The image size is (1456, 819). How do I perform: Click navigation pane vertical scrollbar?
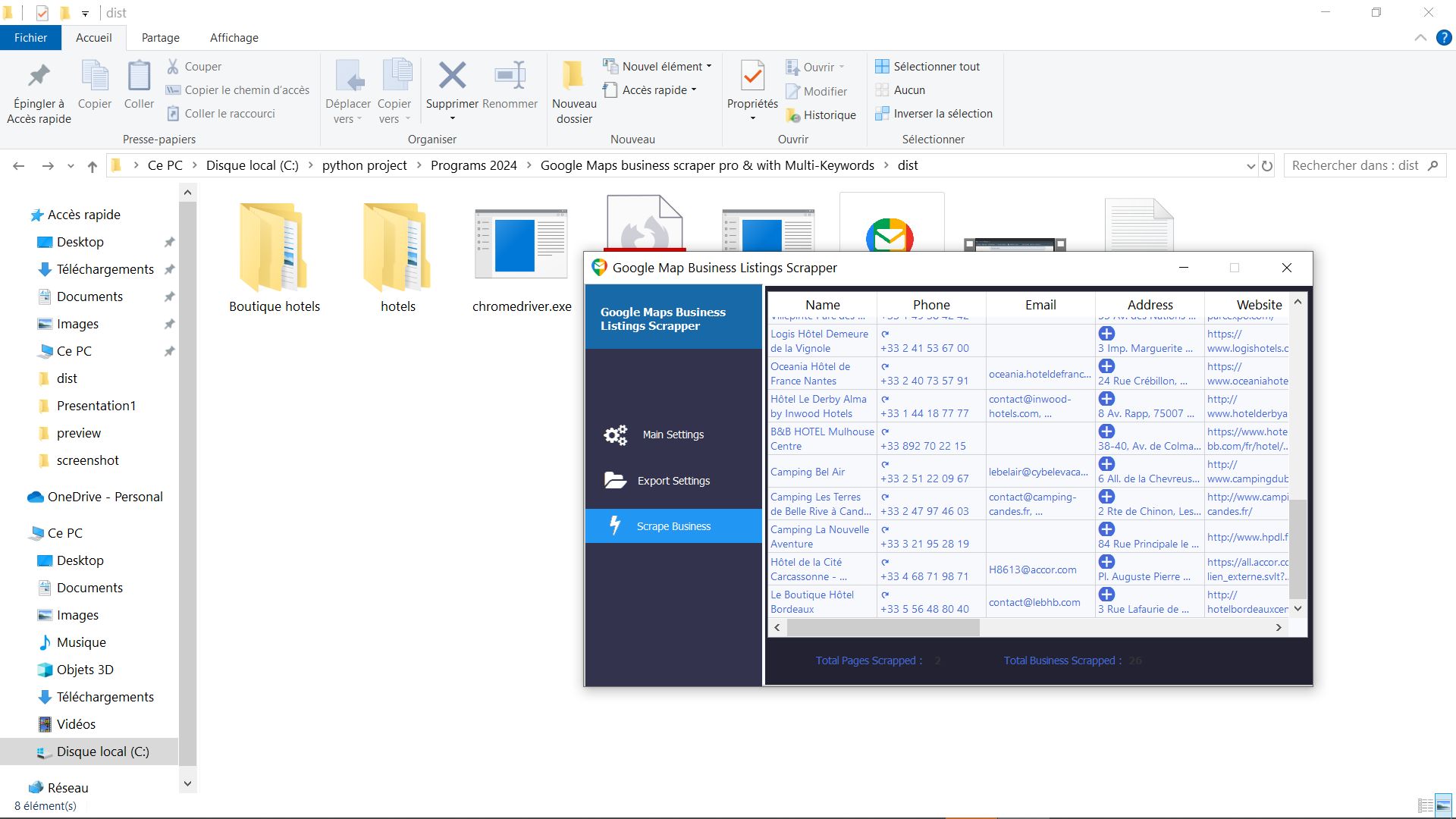tap(187, 485)
